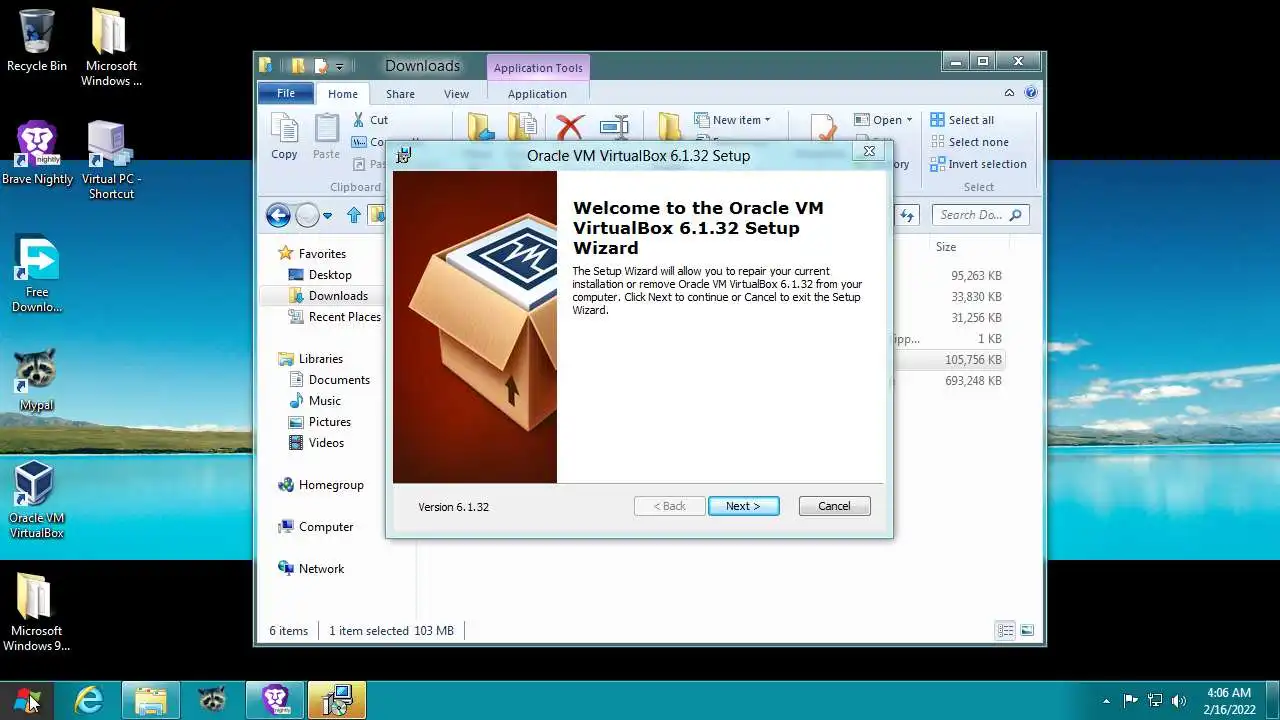Viewport: 1280px width, 720px height.
Task: Open Recent Places in navigation pane
Action: click(335, 317)
